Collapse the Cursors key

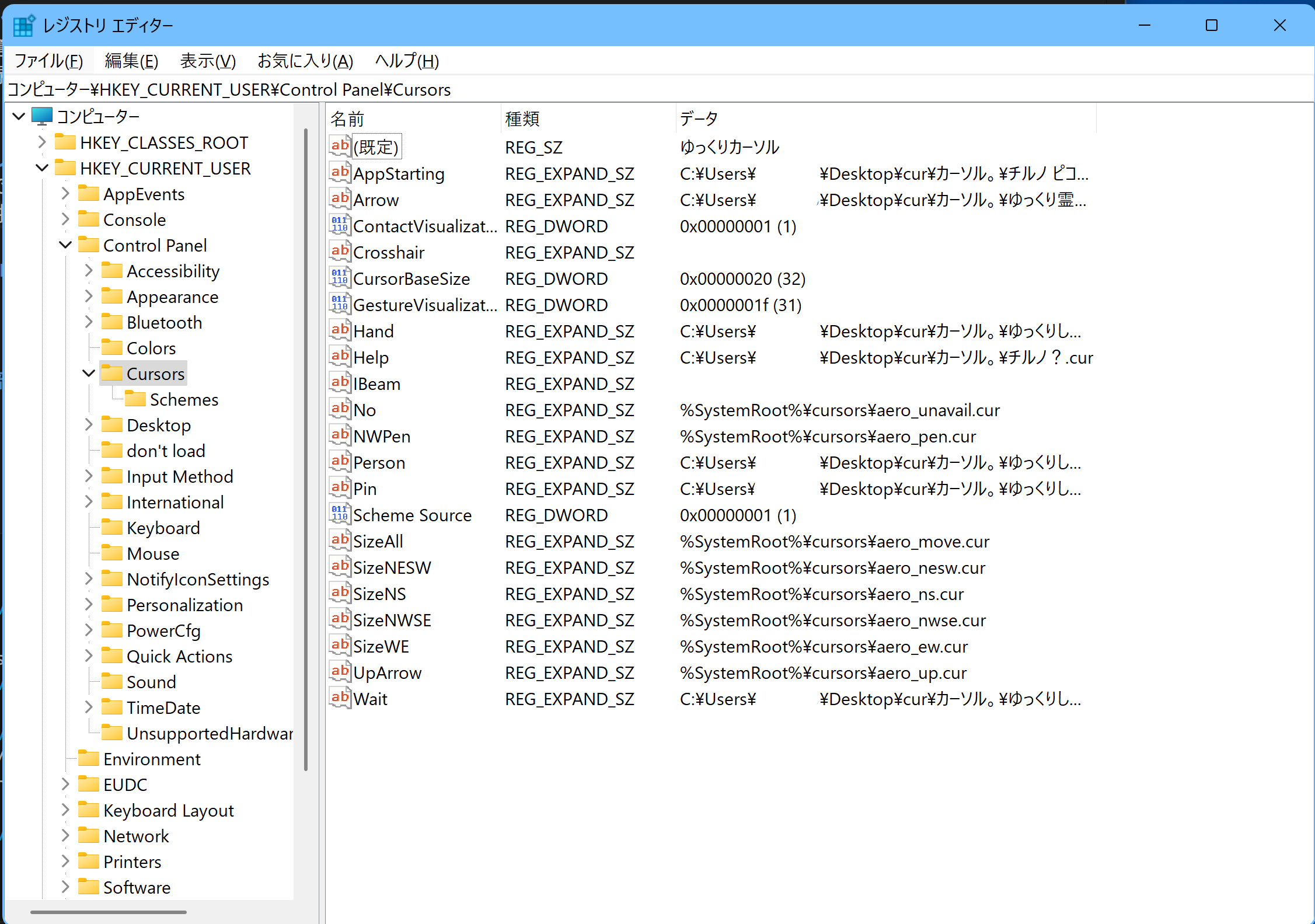(x=89, y=373)
